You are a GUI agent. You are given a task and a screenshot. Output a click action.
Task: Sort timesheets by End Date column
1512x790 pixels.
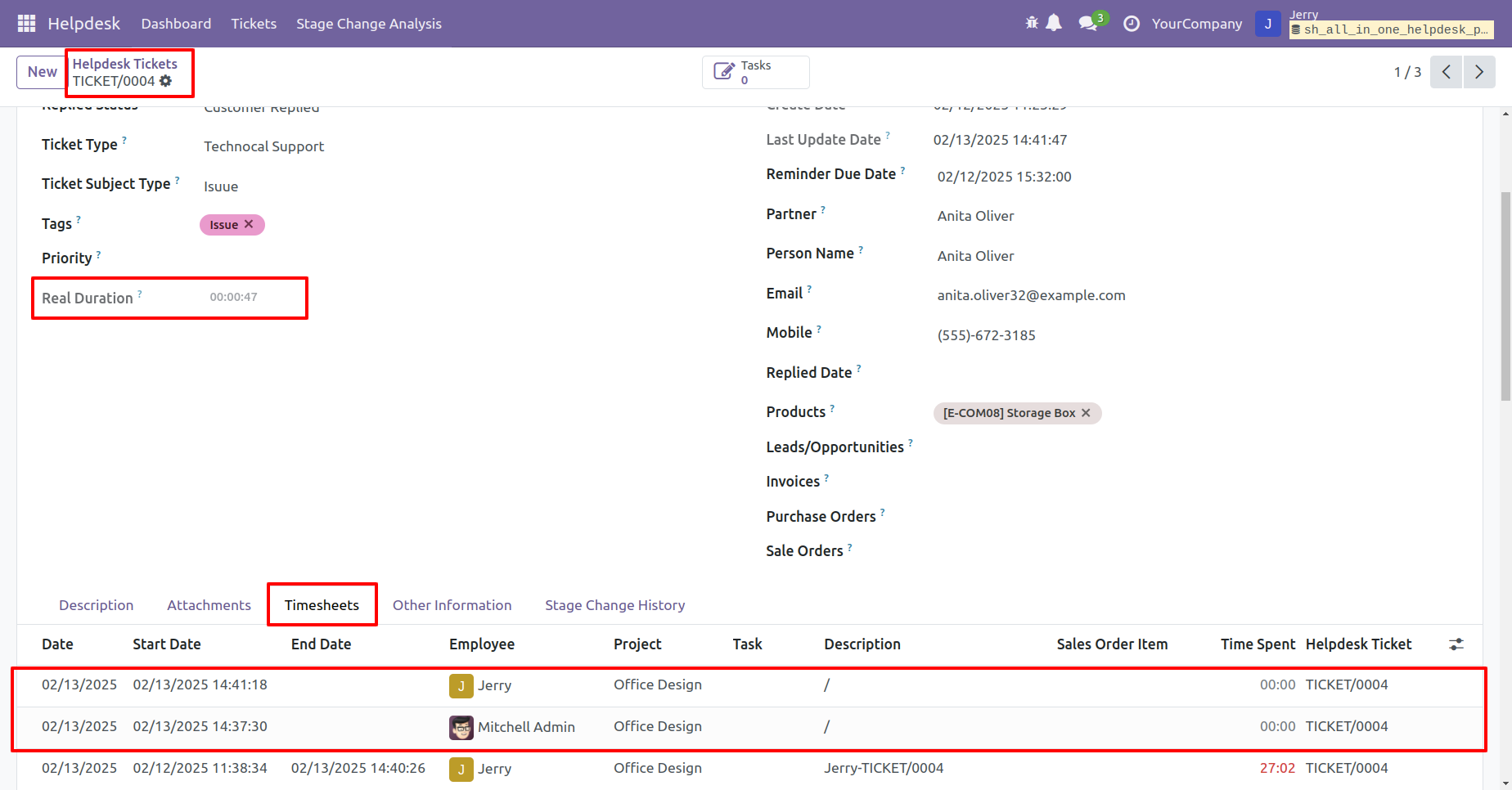321,644
